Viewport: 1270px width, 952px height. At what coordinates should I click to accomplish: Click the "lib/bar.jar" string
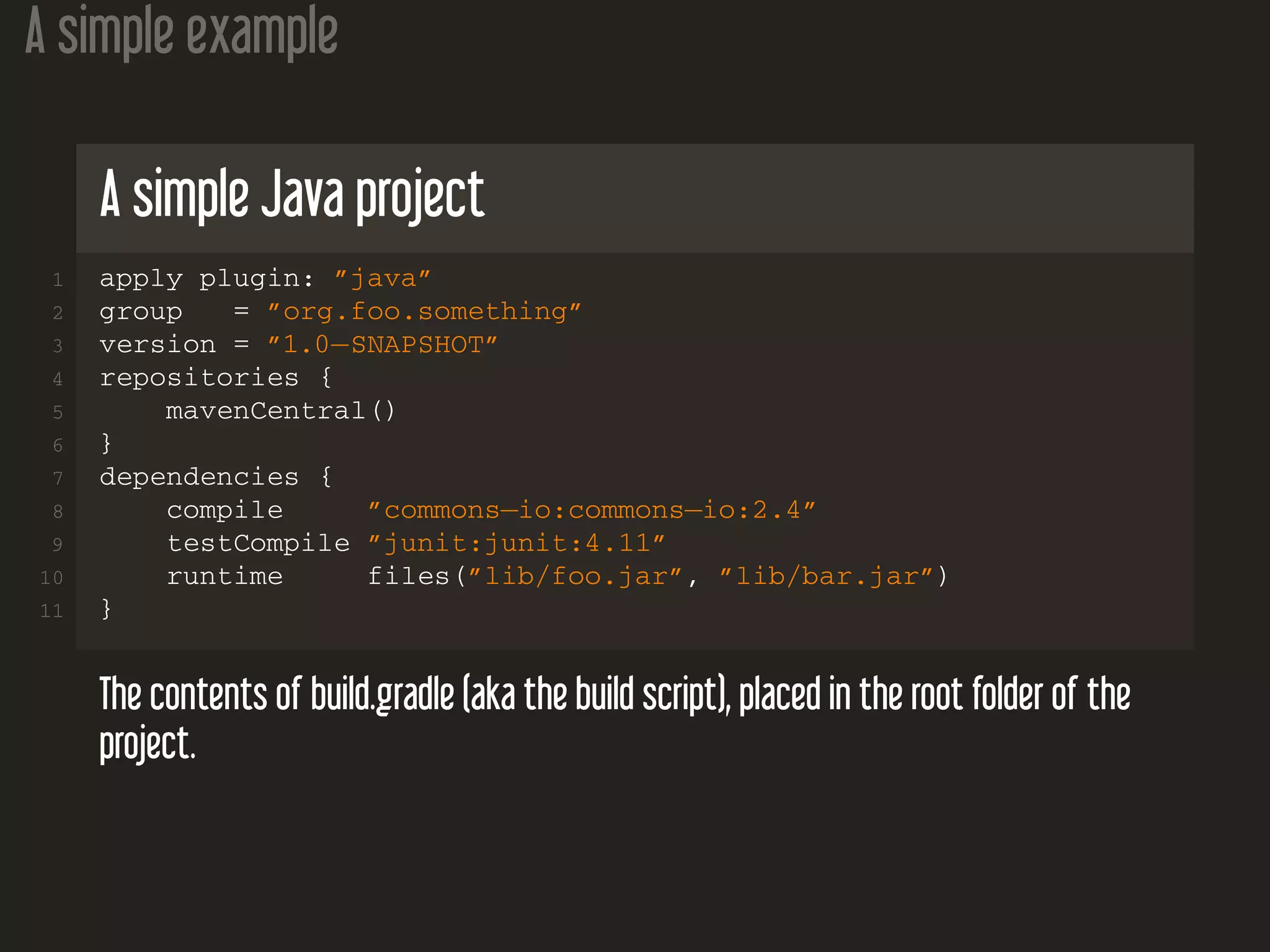[826, 576]
